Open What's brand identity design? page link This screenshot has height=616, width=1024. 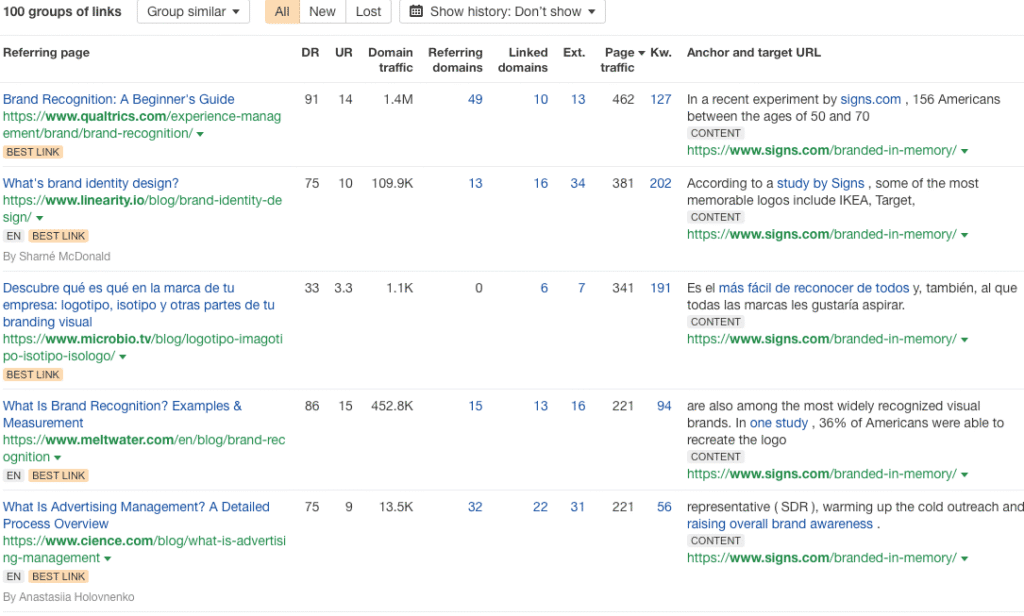[x=91, y=183]
